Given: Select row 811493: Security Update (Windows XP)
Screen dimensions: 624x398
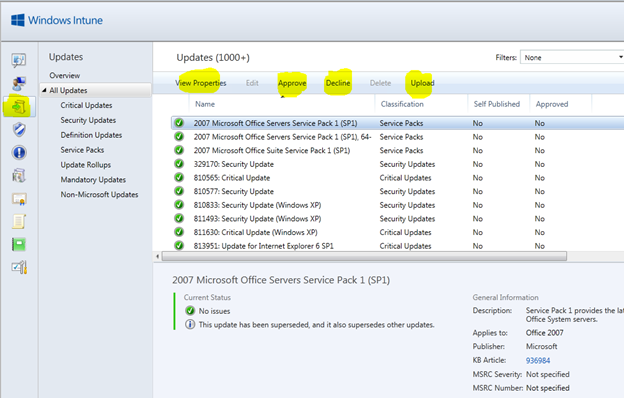Looking at the screenshot, I should pyautogui.click(x=398, y=218).
